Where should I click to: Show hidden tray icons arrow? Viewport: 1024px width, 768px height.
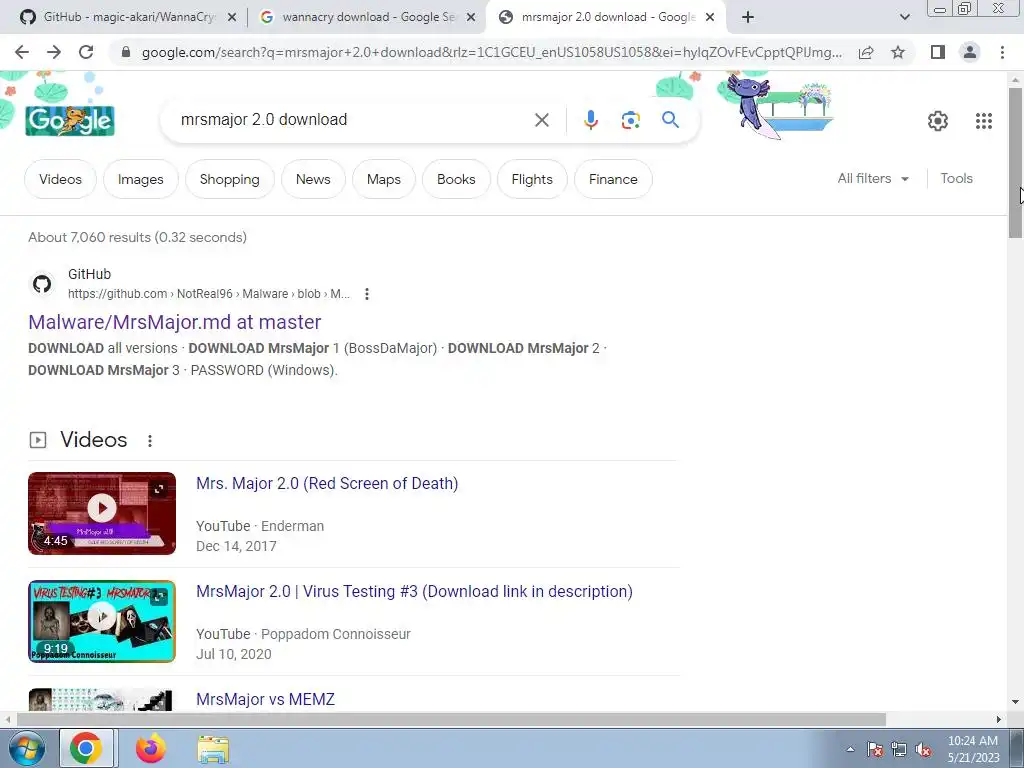(x=850, y=749)
